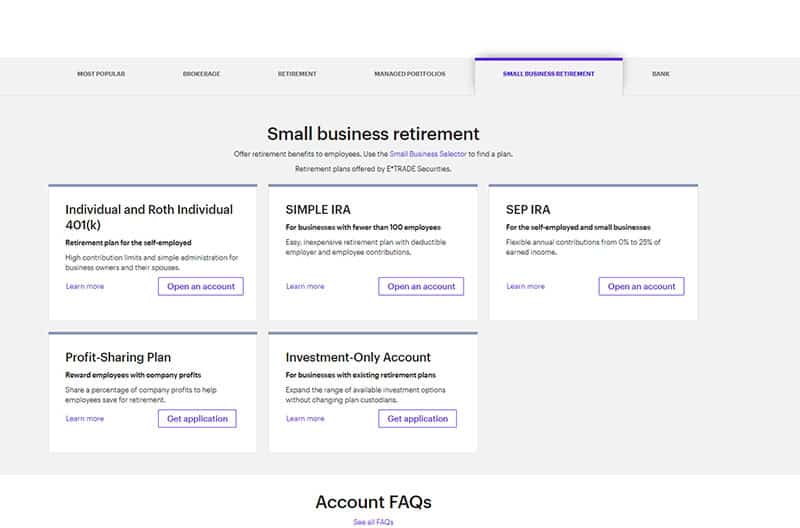The width and height of the screenshot is (800, 528).
Task: Open an account for Individual 401(k)
Action: pyautogui.click(x=200, y=286)
